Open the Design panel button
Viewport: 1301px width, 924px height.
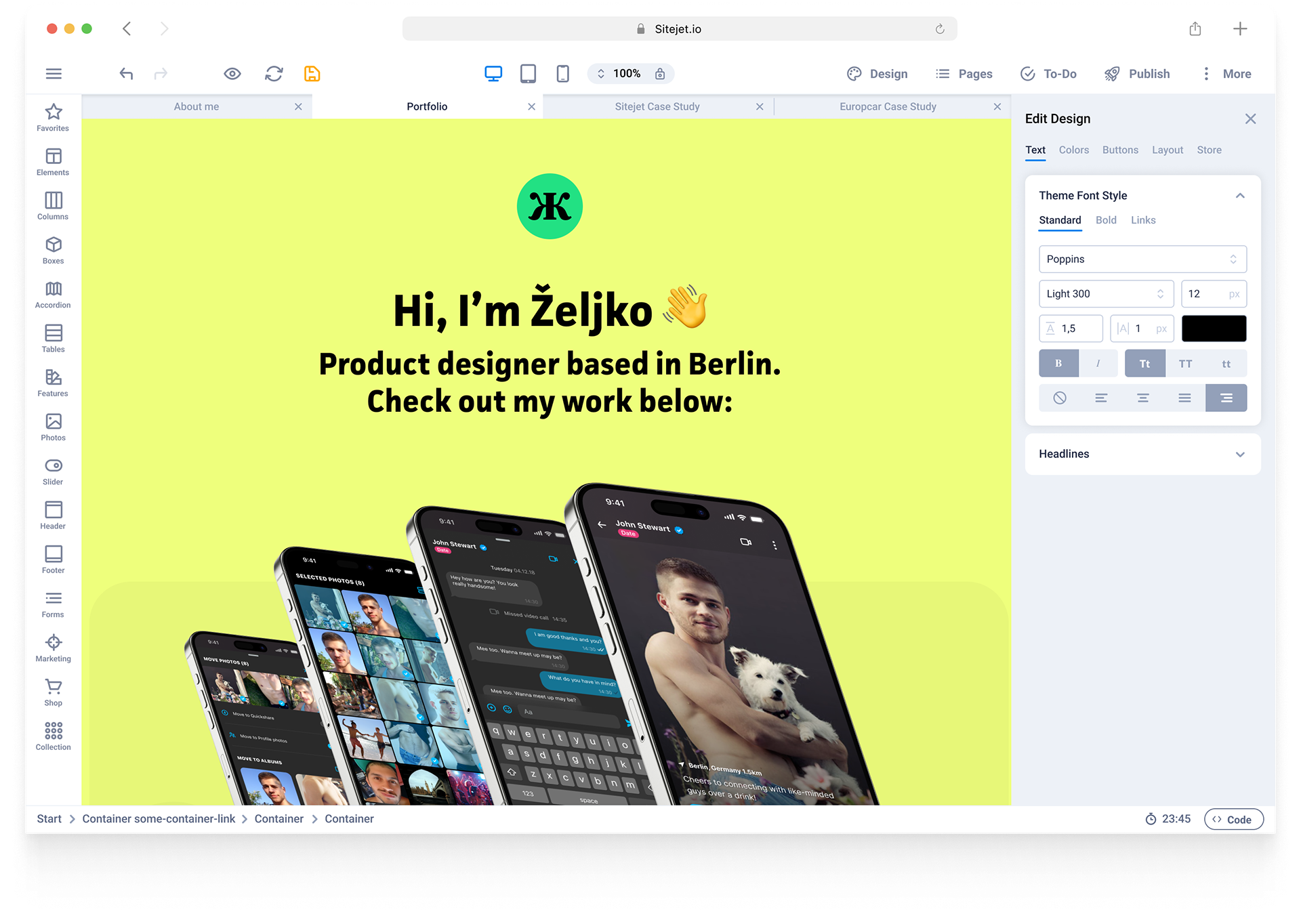coord(877,74)
